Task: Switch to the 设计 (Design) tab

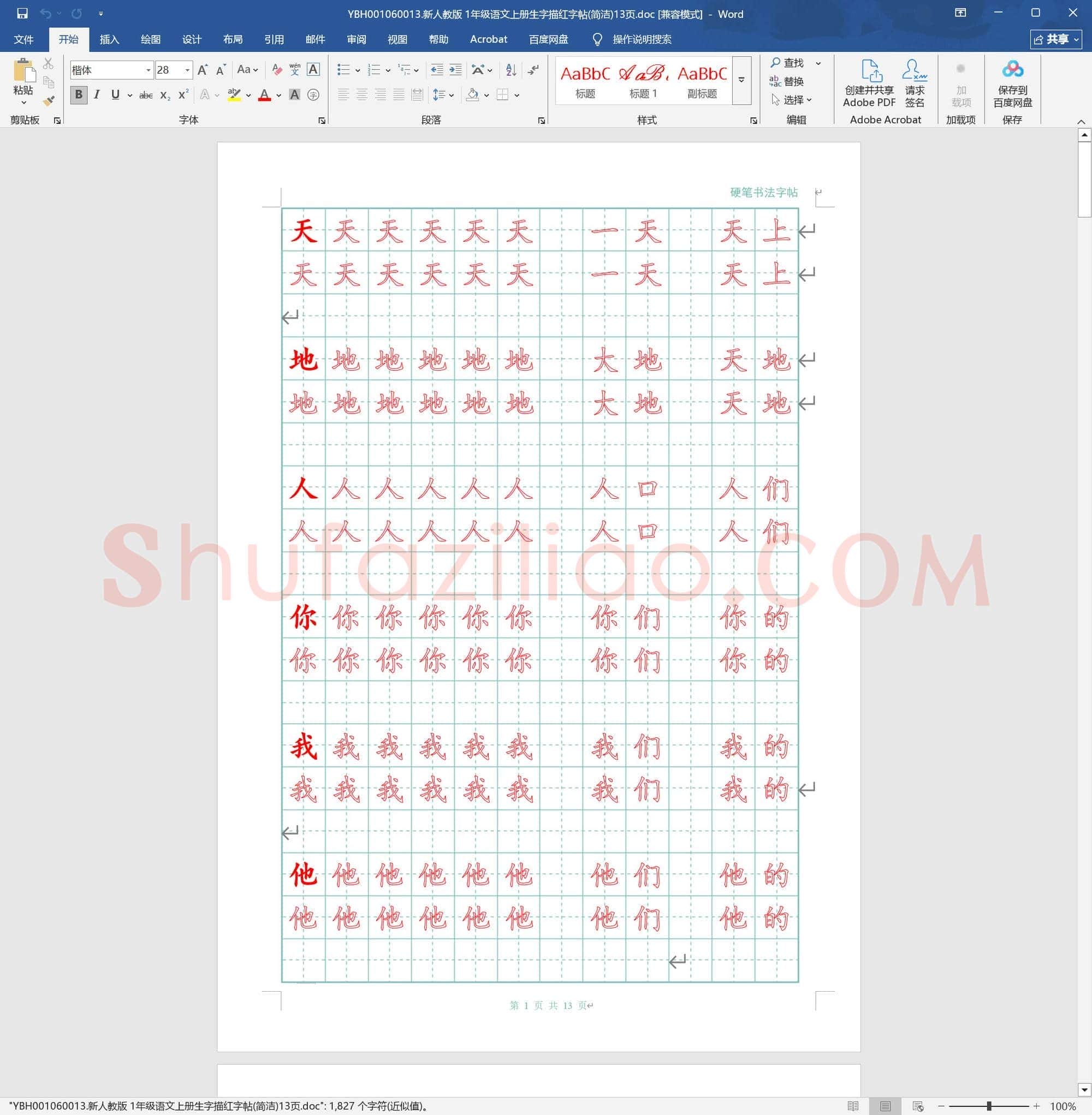Action: click(192, 39)
